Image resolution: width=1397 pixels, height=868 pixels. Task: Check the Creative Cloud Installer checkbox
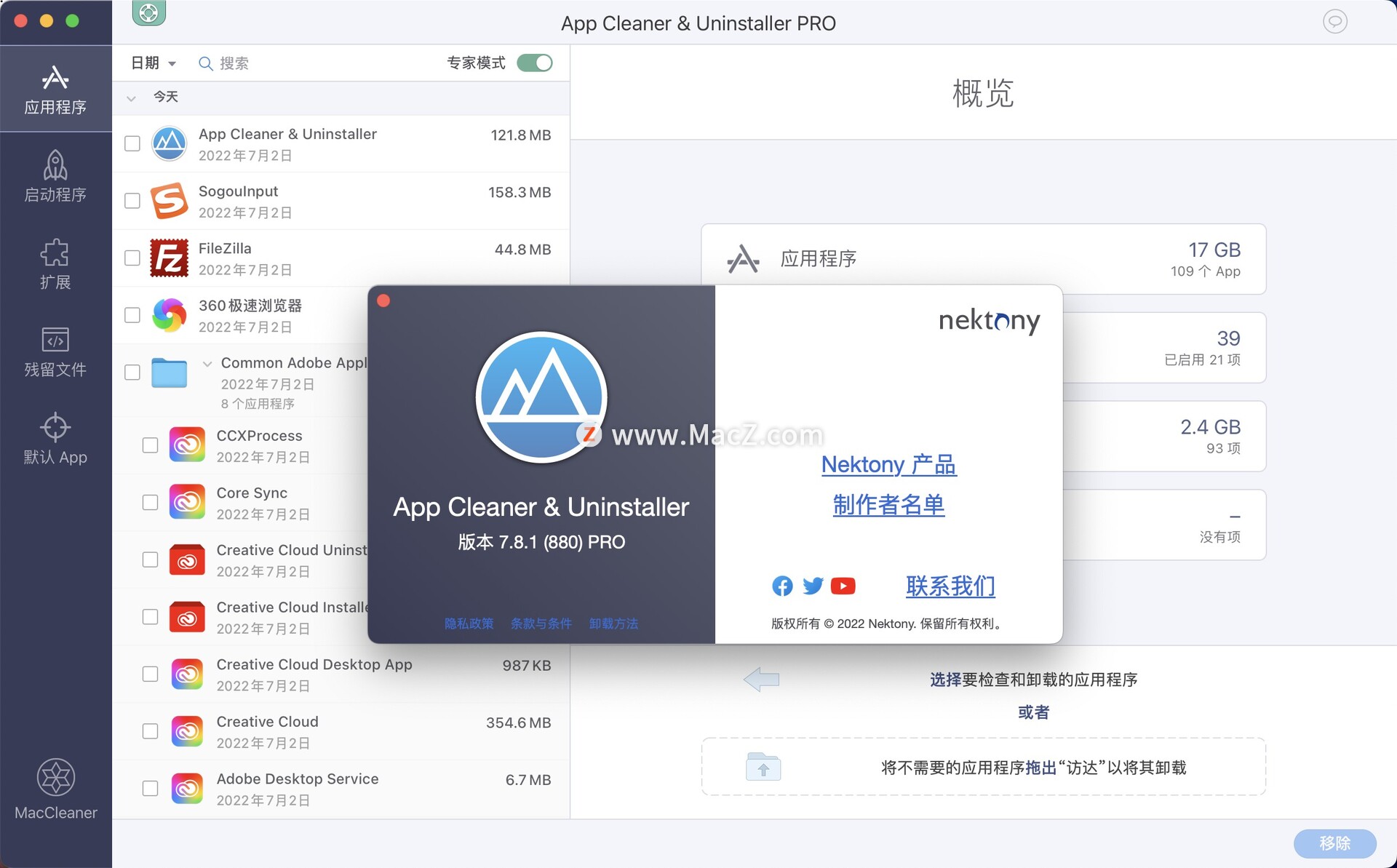pos(150,617)
